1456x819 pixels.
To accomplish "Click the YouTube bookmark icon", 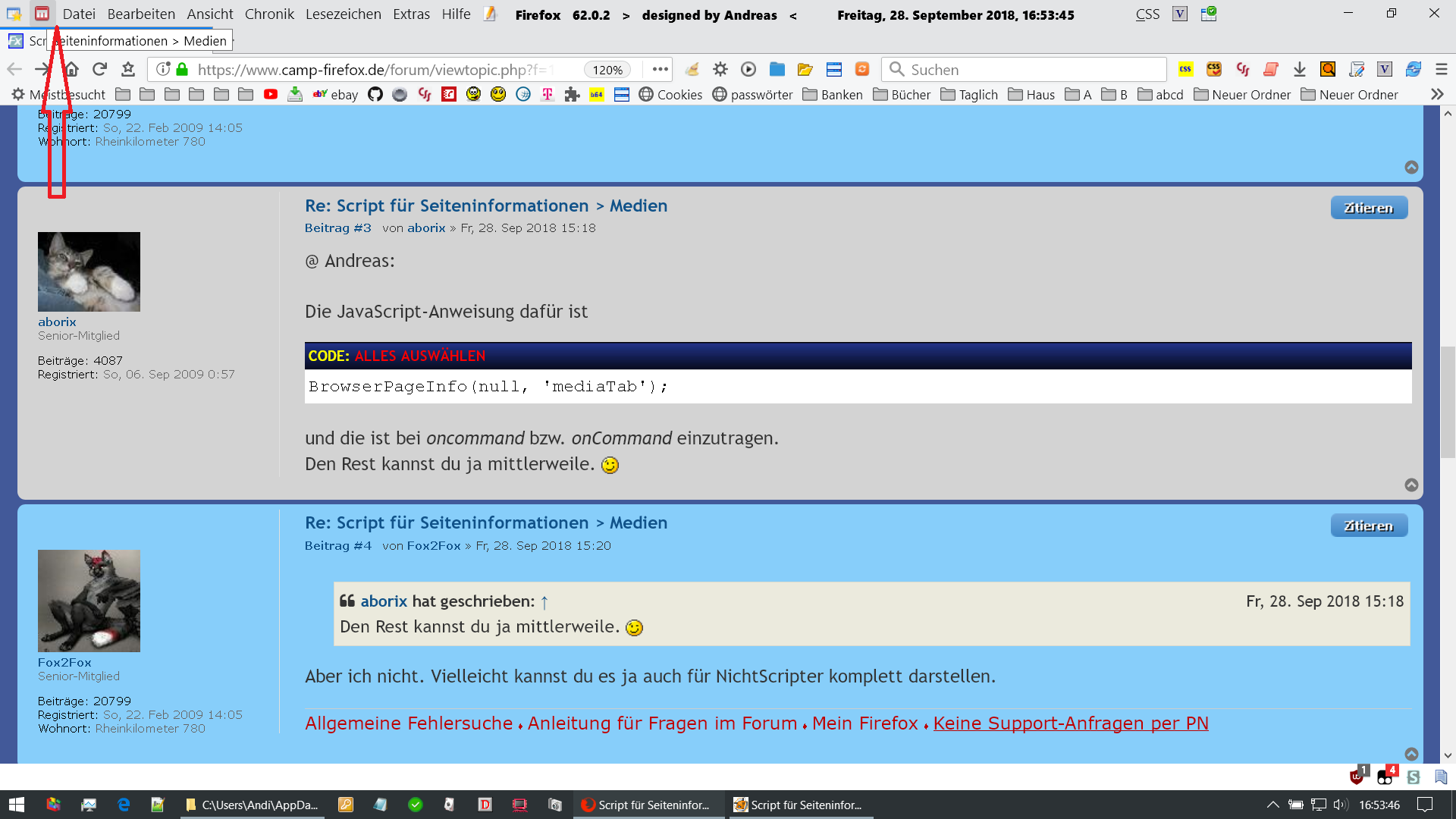I will (x=271, y=95).
